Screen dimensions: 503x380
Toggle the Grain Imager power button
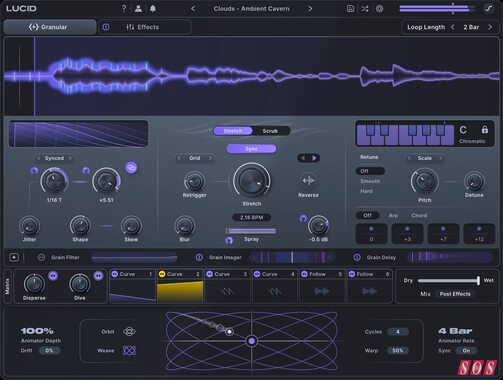tap(199, 257)
